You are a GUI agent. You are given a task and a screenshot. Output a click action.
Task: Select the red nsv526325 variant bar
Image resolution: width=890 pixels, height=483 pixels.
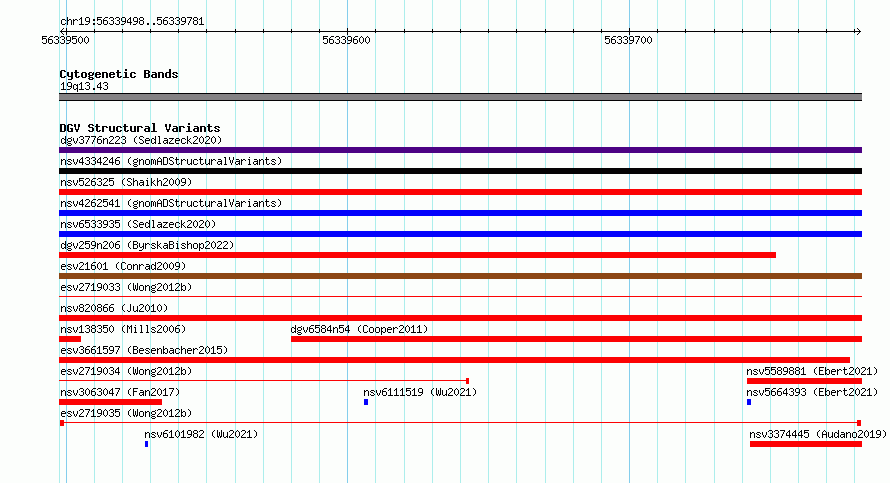click(460, 192)
